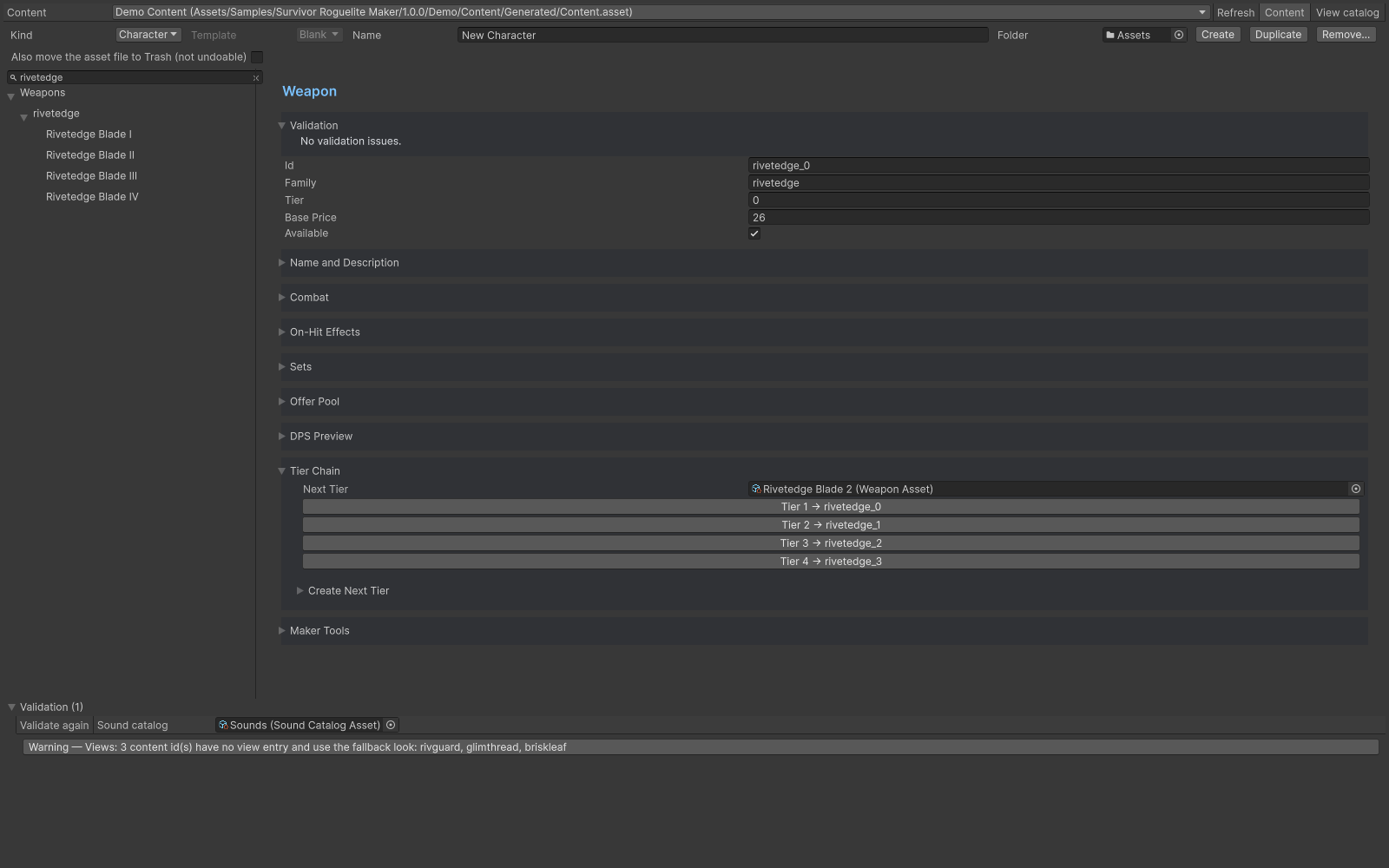Clear the rivetedge search field

[x=256, y=78]
